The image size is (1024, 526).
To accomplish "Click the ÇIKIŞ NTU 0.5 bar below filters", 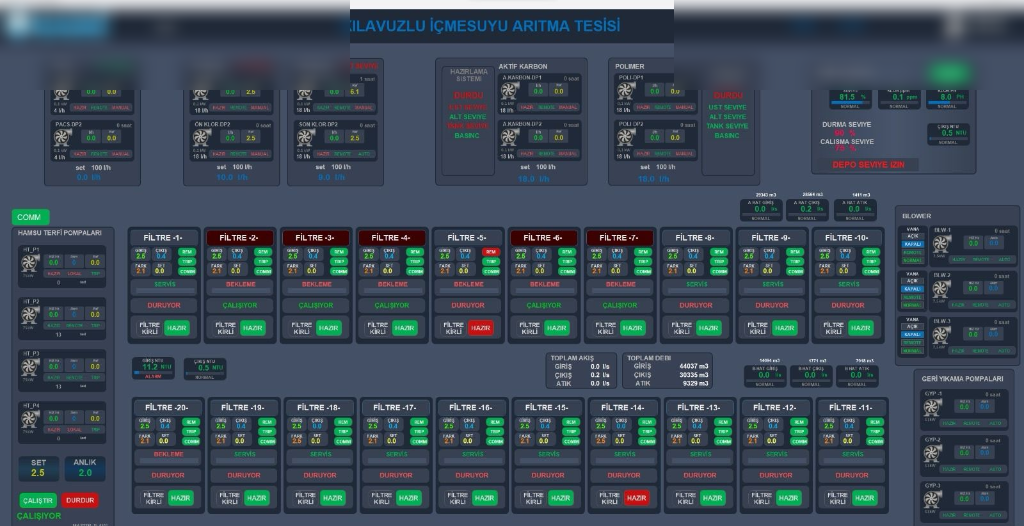I will click(x=204, y=373).
